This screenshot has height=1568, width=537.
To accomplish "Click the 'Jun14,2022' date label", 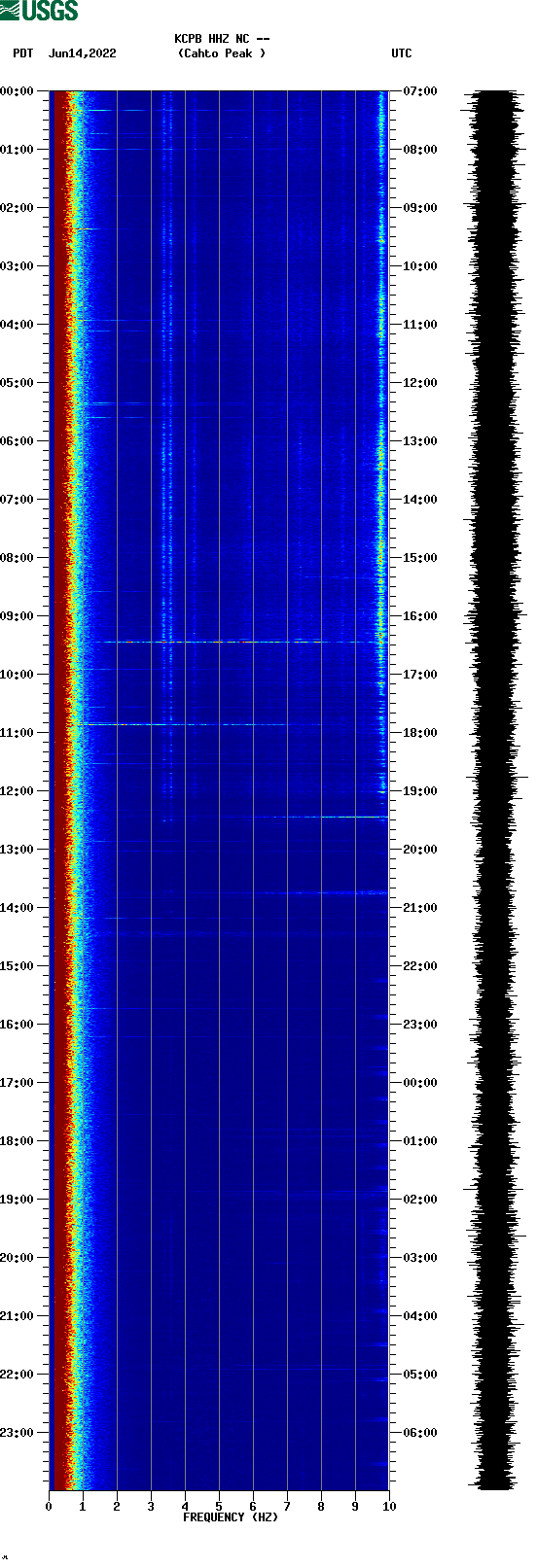I will (82, 53).
